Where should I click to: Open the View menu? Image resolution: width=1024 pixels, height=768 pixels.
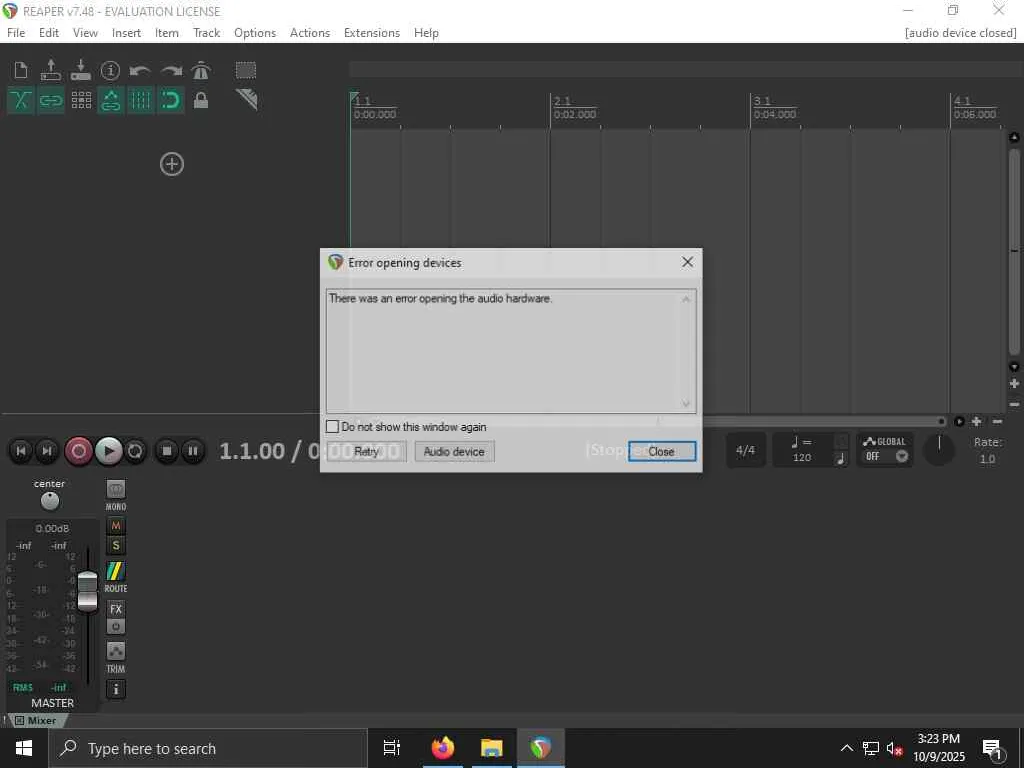85,33
